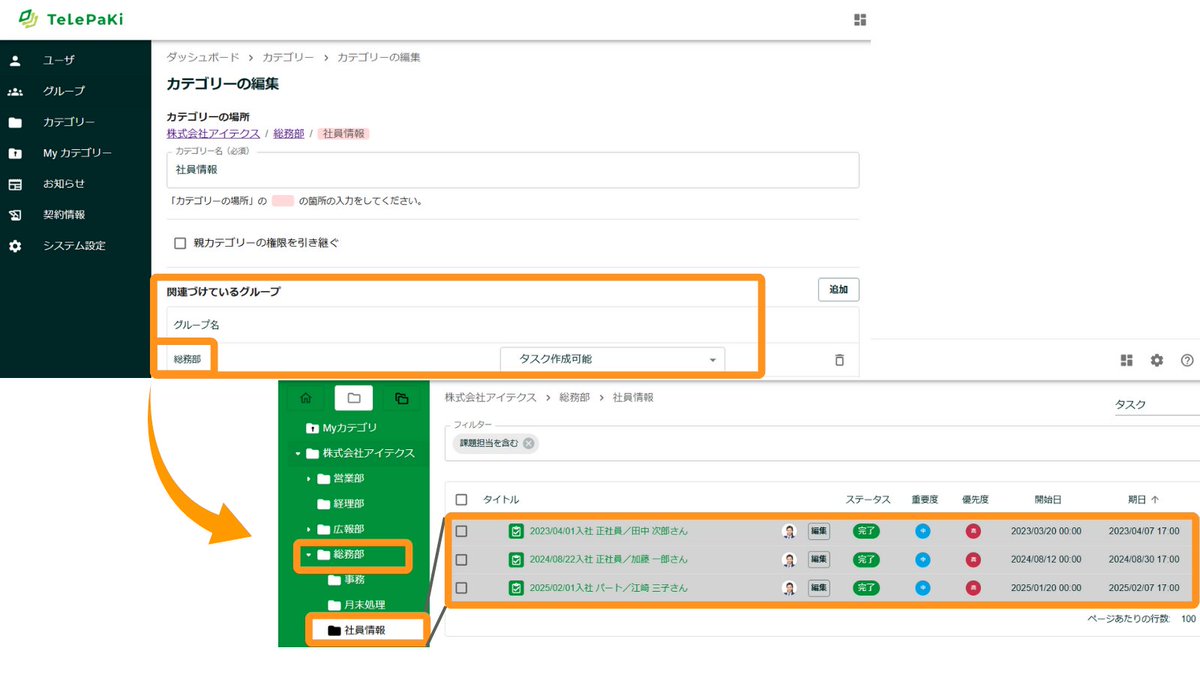
Task: Collapse the 総務部 tree node
Action: [x=308, y=555]
